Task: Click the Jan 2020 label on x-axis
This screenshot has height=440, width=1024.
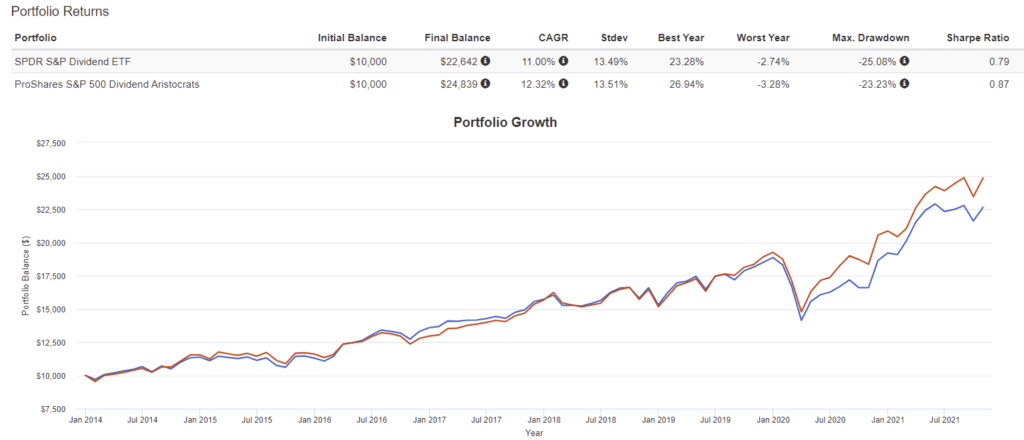Action: pos(772,421)
